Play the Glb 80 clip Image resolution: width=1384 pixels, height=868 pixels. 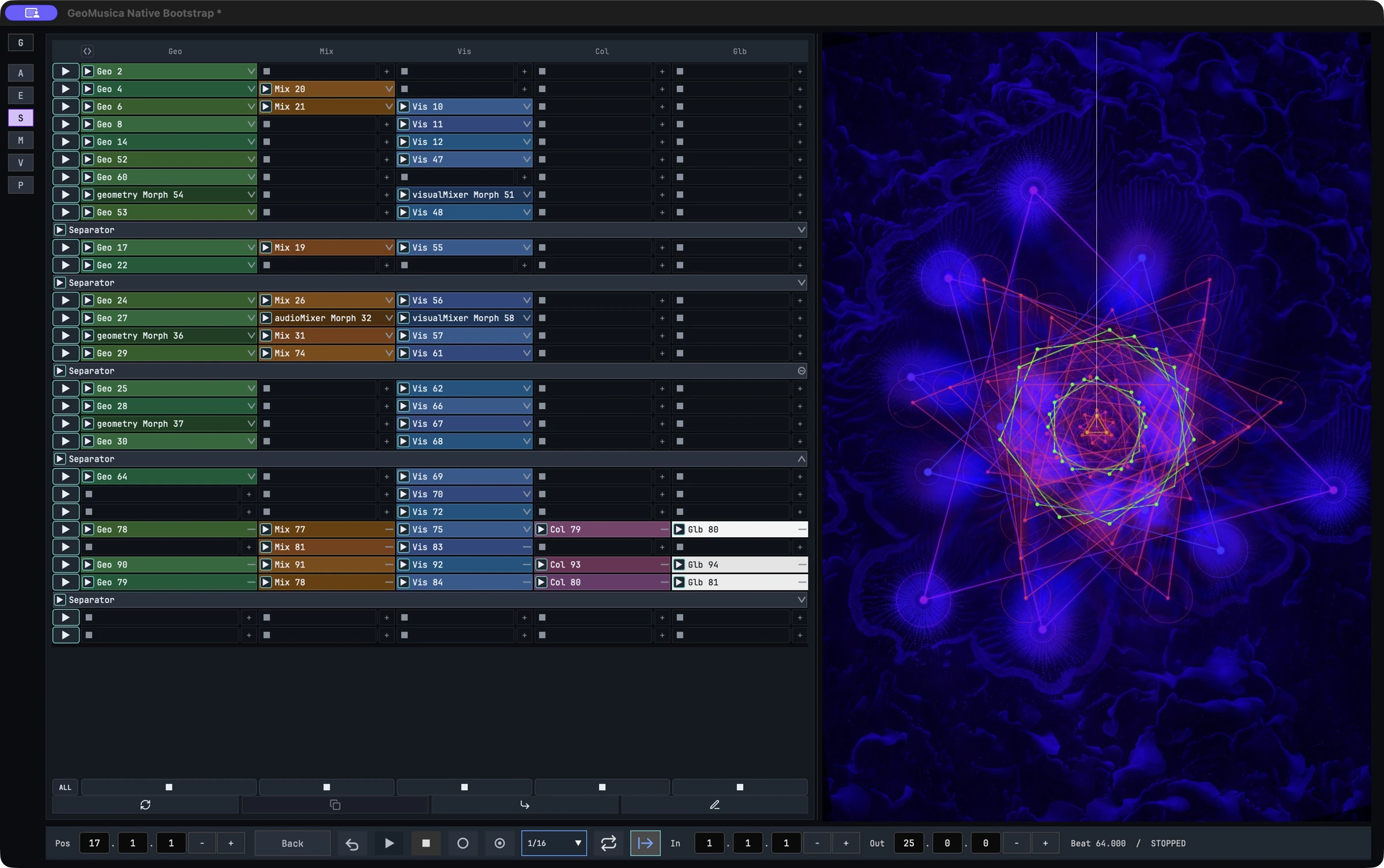[679, 529]
